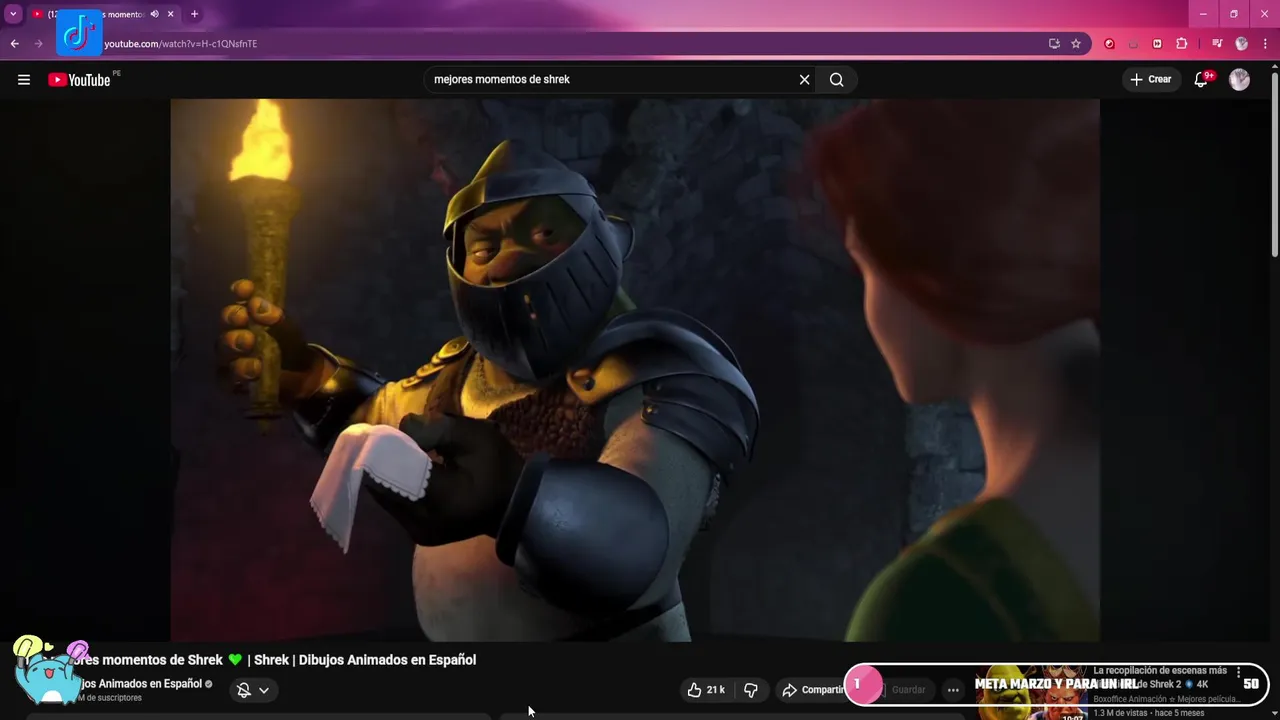Image resolution: width=1280 pixels, height=720 pixels.
Task: Click the address bar URL
Action: click(x=181, y=44)
